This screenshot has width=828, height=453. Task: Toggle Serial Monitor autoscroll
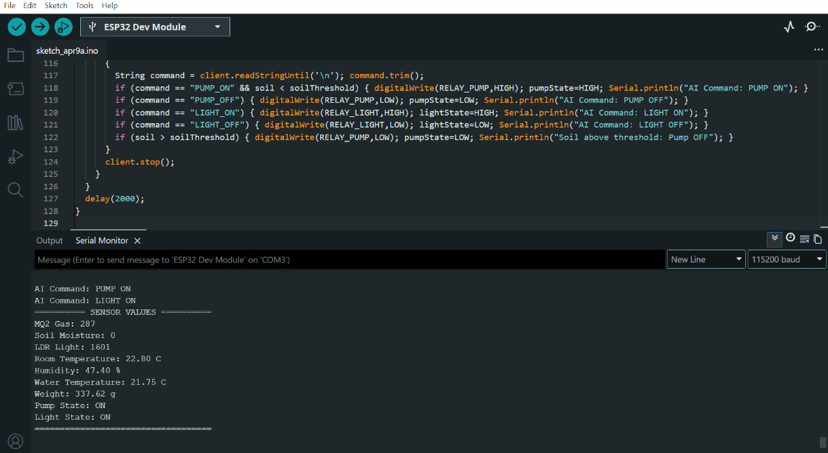[774, 239]
